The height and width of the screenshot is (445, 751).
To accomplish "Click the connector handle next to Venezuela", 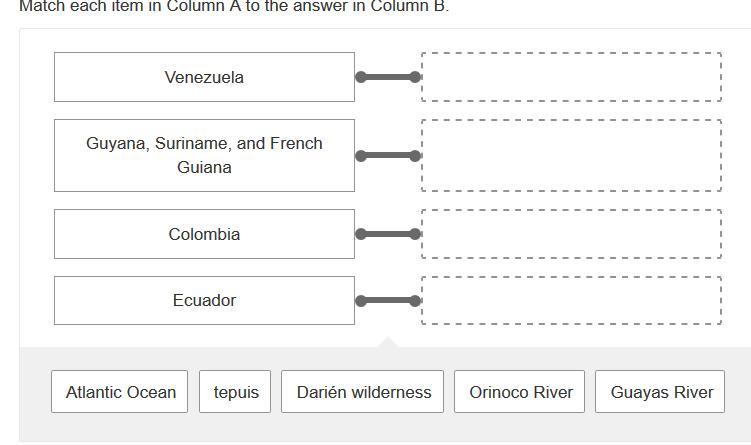I will (388, 77).
